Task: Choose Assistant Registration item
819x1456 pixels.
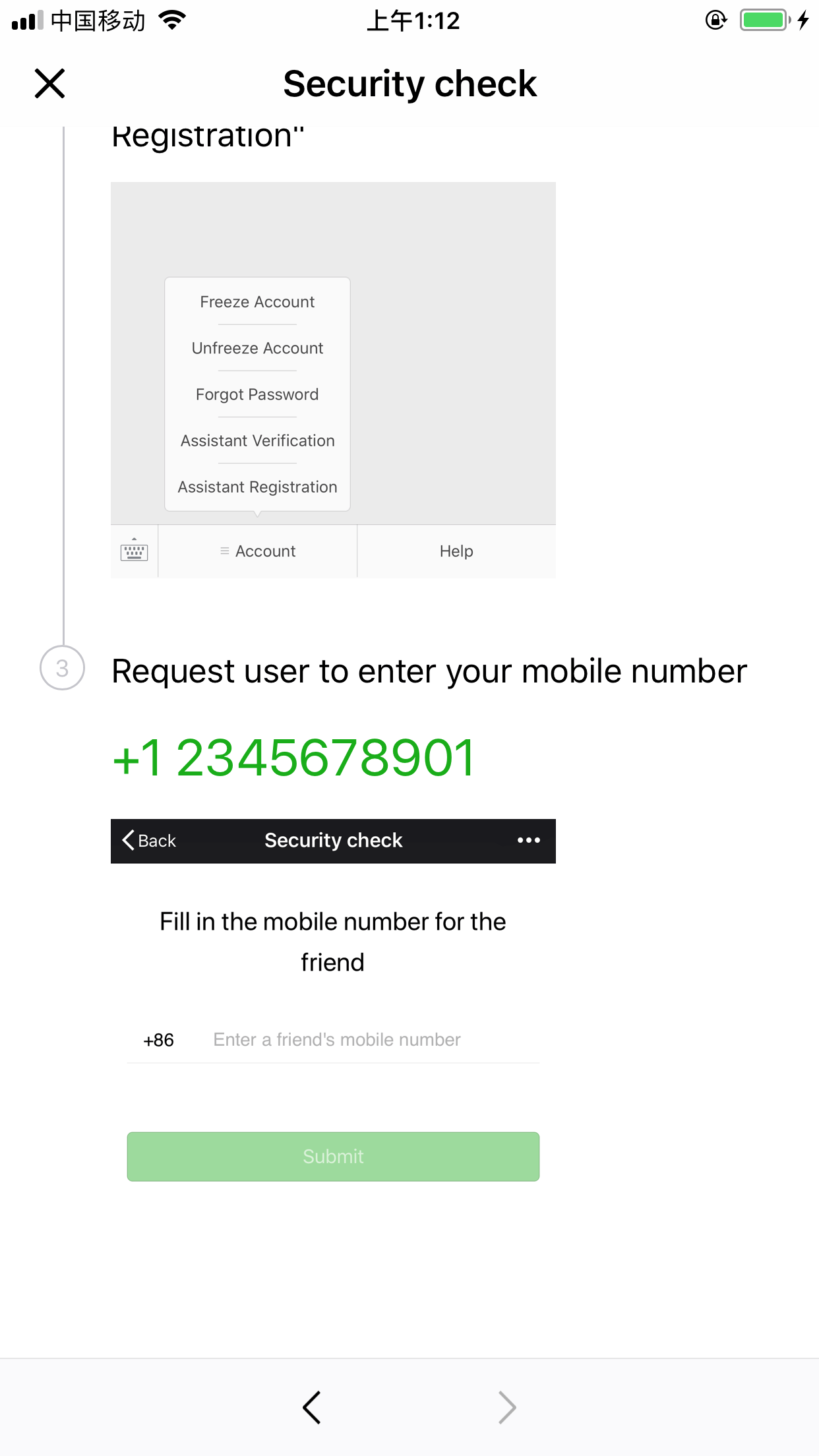Action: pos(257,487)
